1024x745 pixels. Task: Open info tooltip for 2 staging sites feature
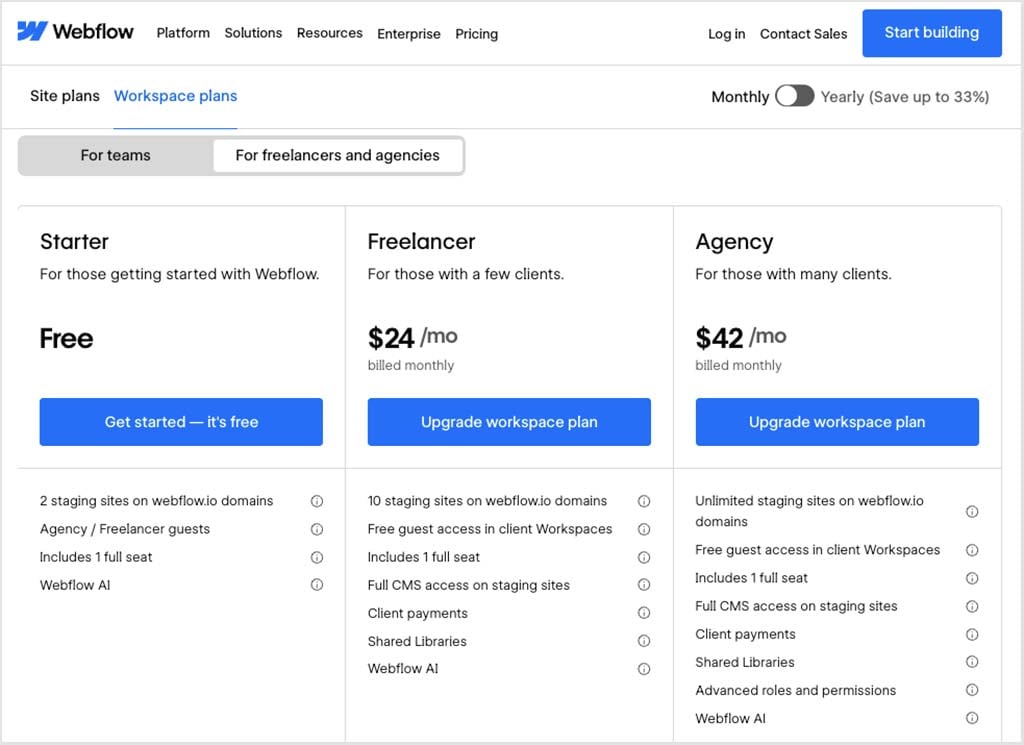317,501
